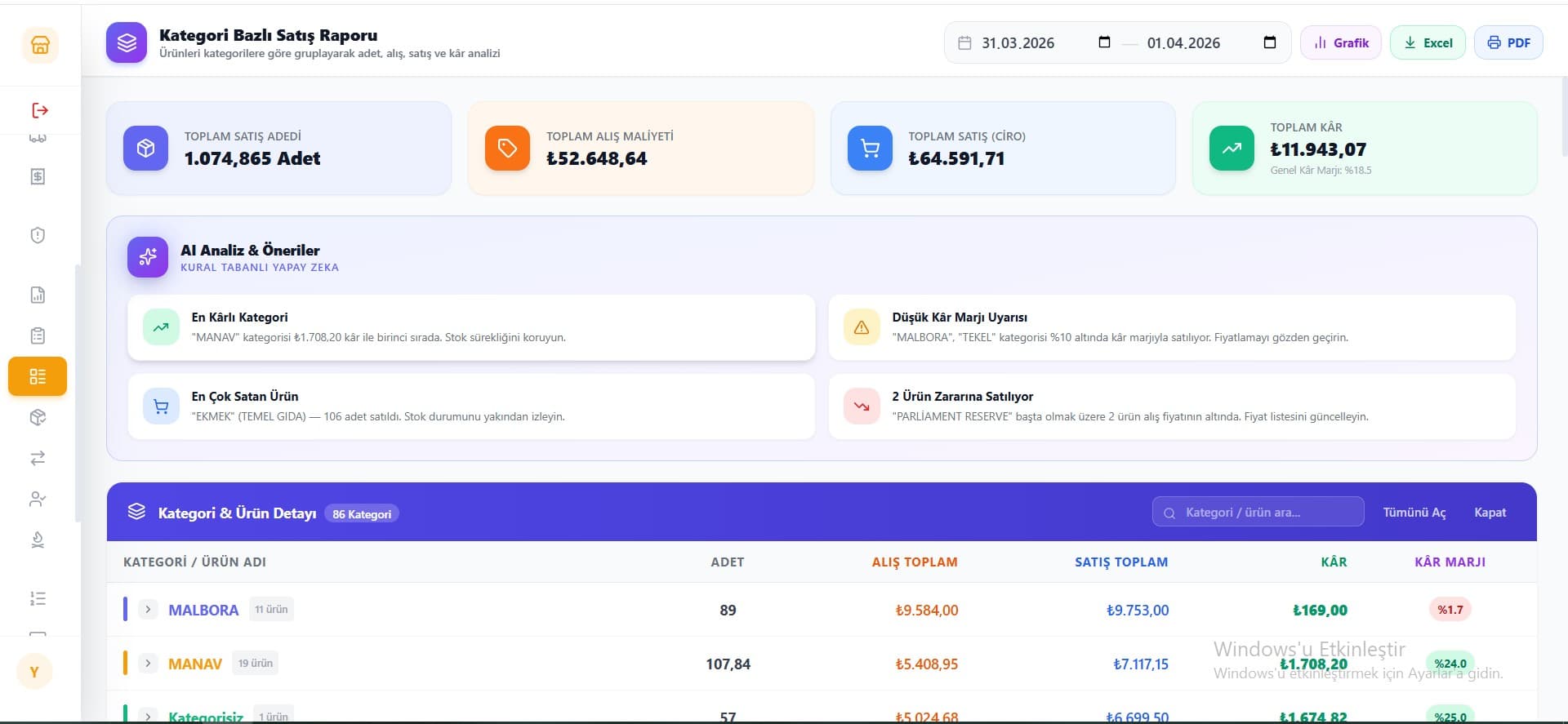Open the shield alert sidebar icon
The width and height of the screenshot is (1568, 724).
pyautogui.click(x=38, y=235)
